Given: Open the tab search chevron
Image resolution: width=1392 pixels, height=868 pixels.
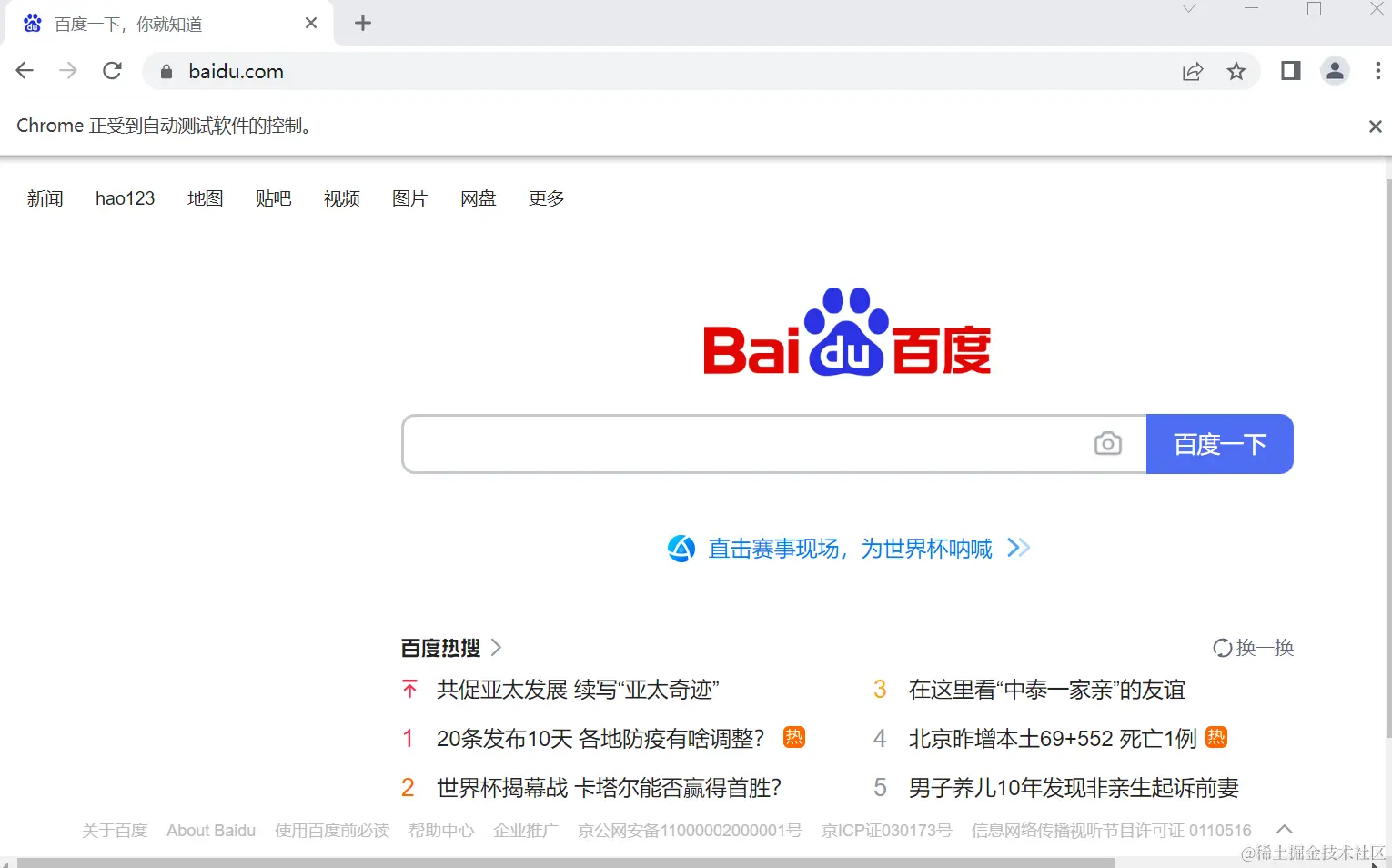Looking at the screenshot, I should point(1189,9).
